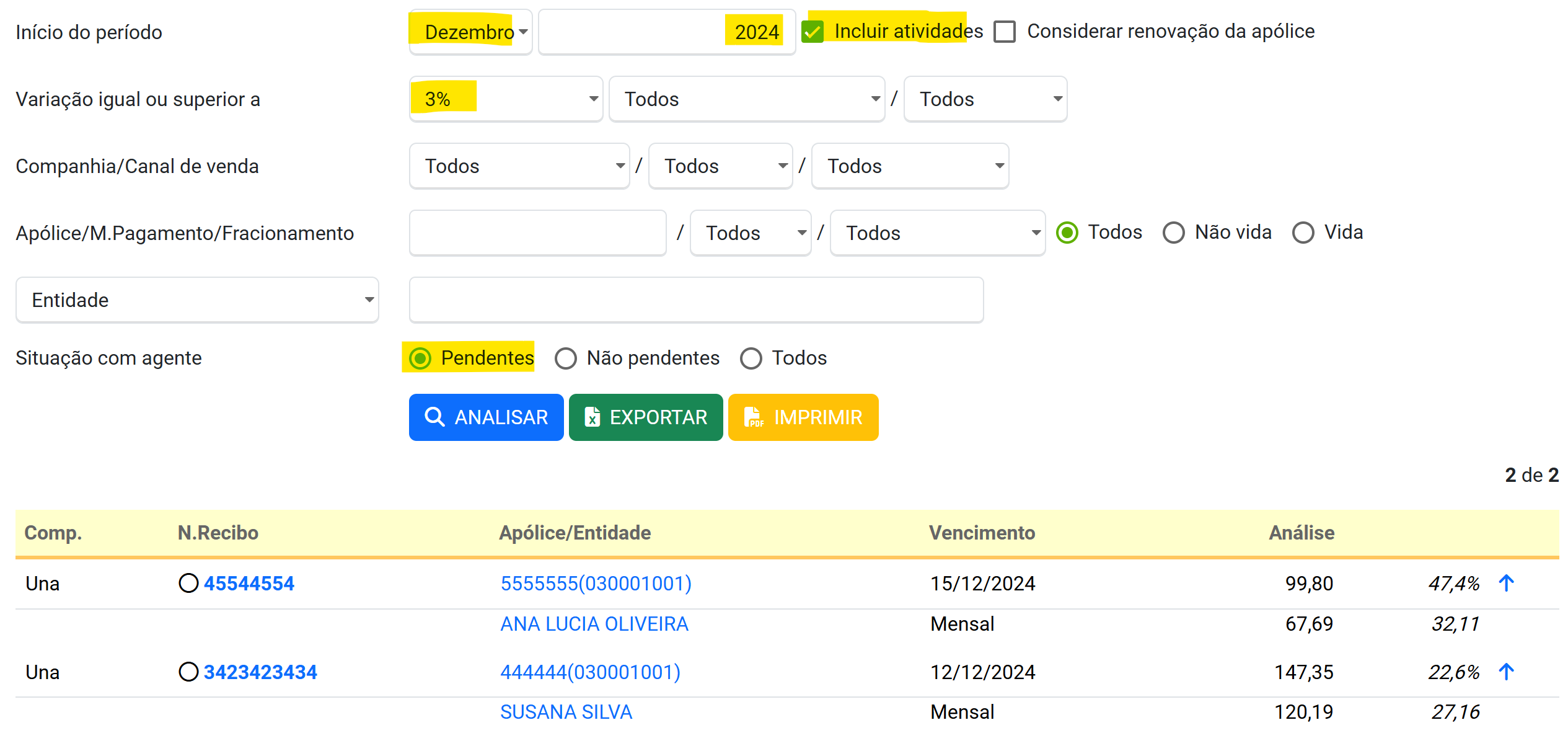Choose the Vida radio option
1568x738 pixels.
1303,233
